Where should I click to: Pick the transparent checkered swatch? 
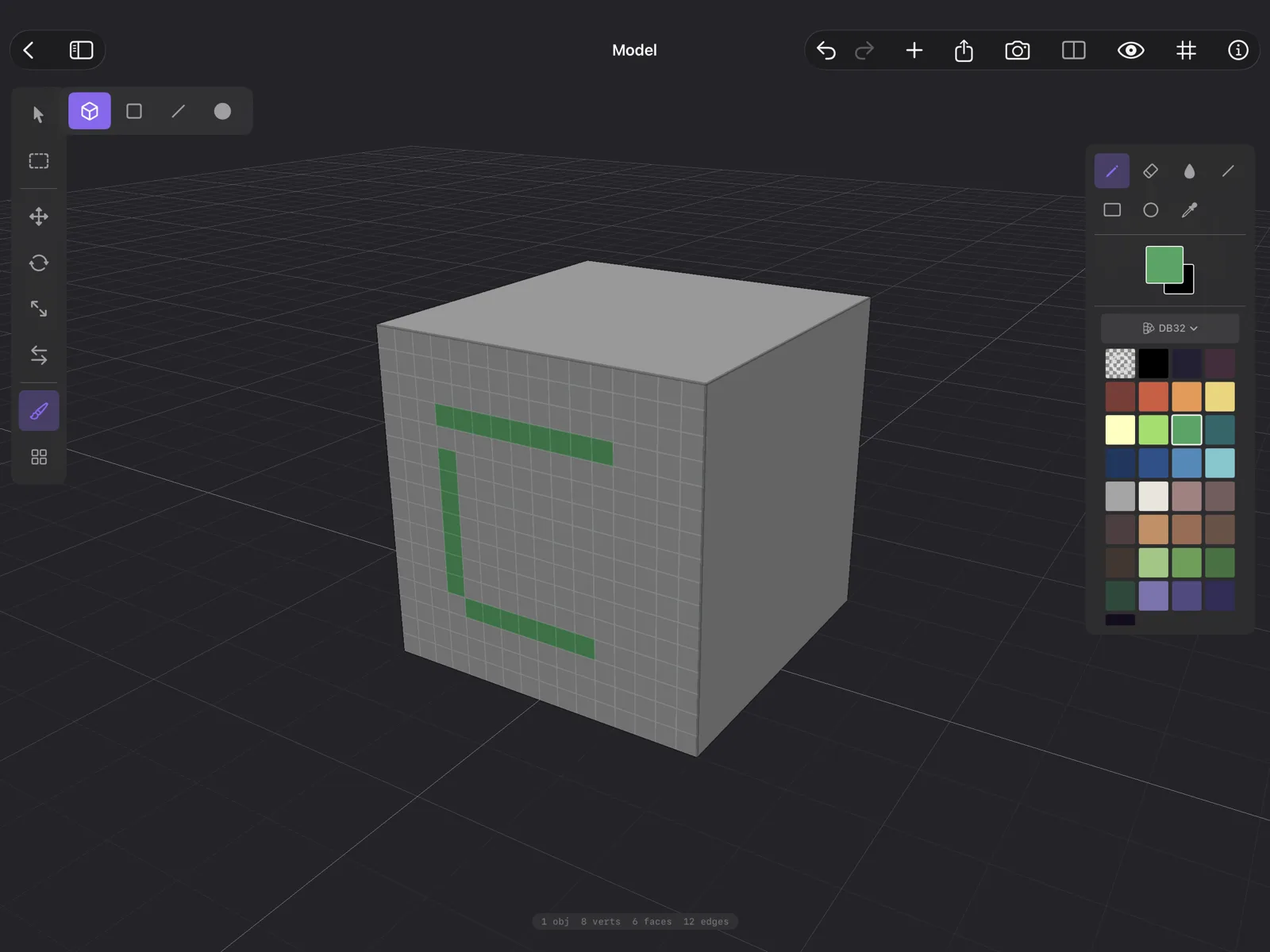(1120, 363)
